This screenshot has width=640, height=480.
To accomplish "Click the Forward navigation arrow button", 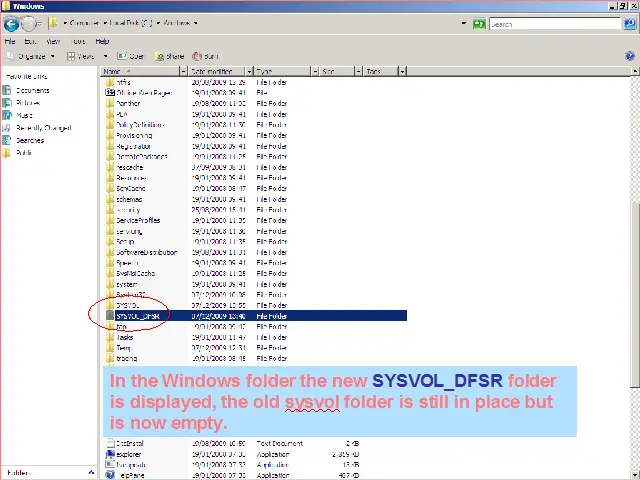I will point(30,23).
